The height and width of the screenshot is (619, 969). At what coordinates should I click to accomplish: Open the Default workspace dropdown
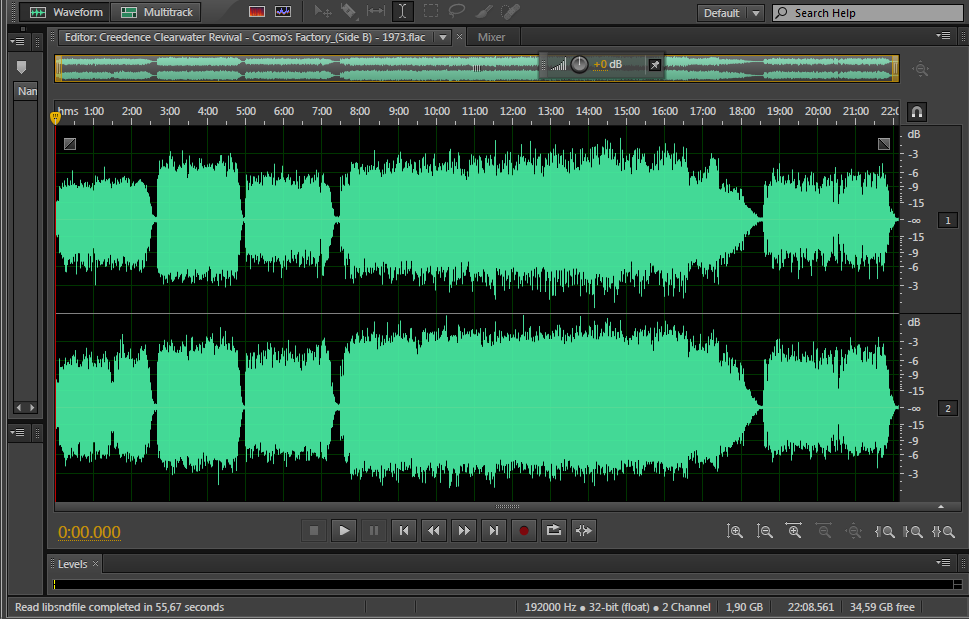(x=730, y=13)
